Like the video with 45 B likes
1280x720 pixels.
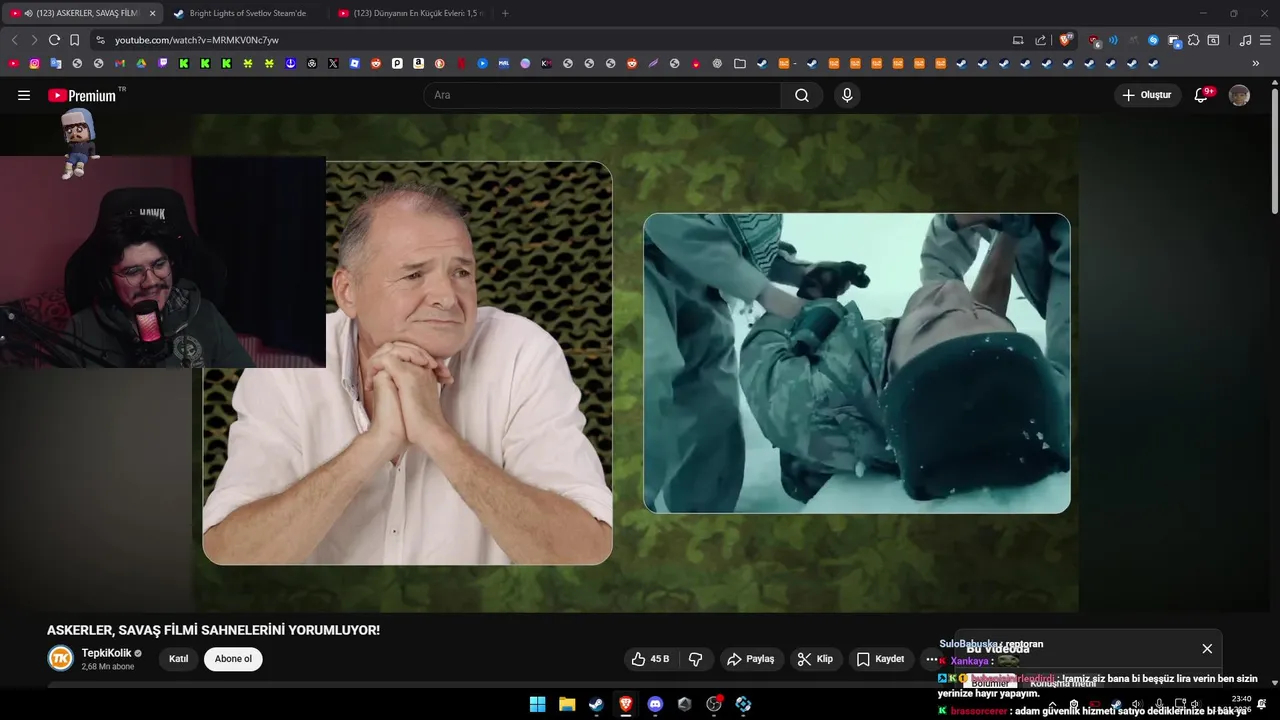(651, 659)
